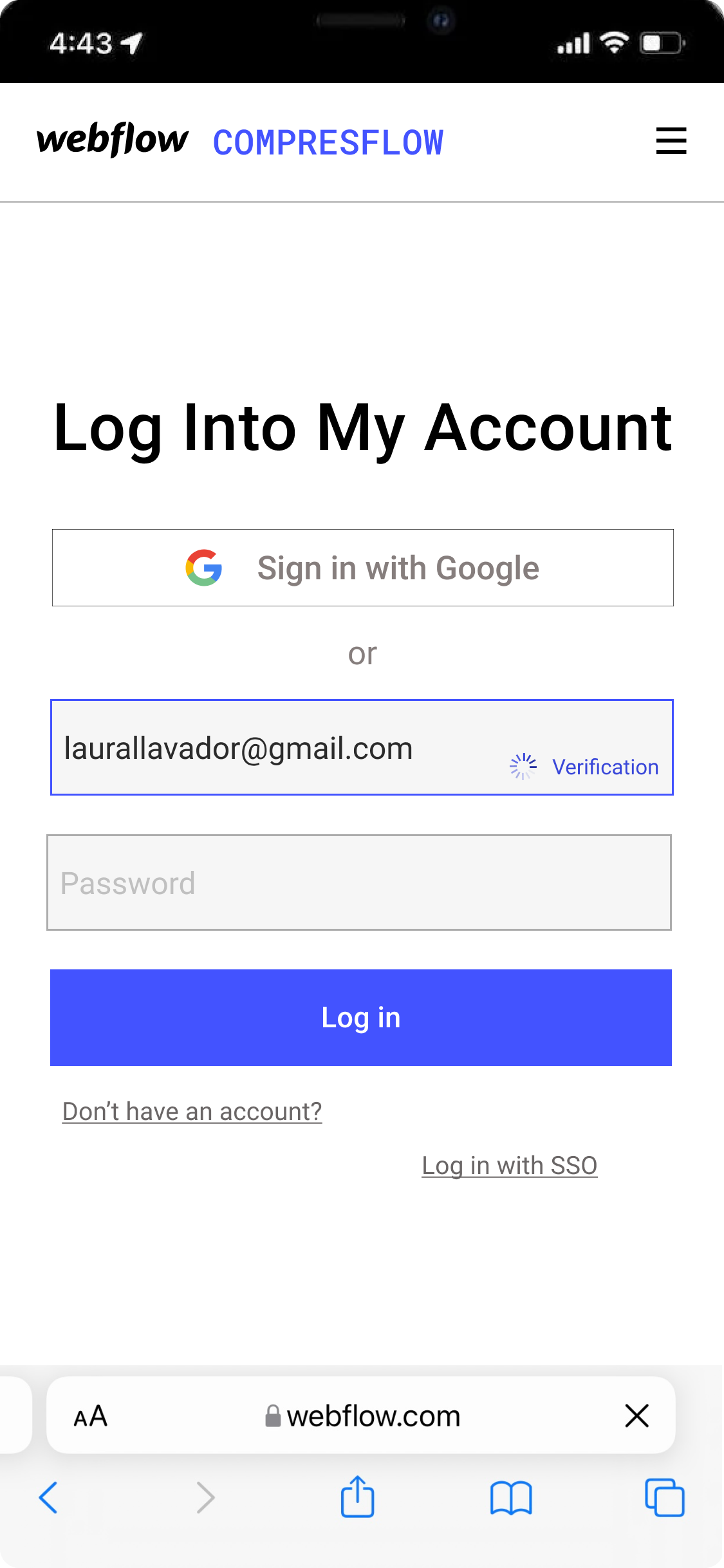Open the Safari share sheet icon
The width and height of the screenshot is (724, 1568).
[357, 1496]
